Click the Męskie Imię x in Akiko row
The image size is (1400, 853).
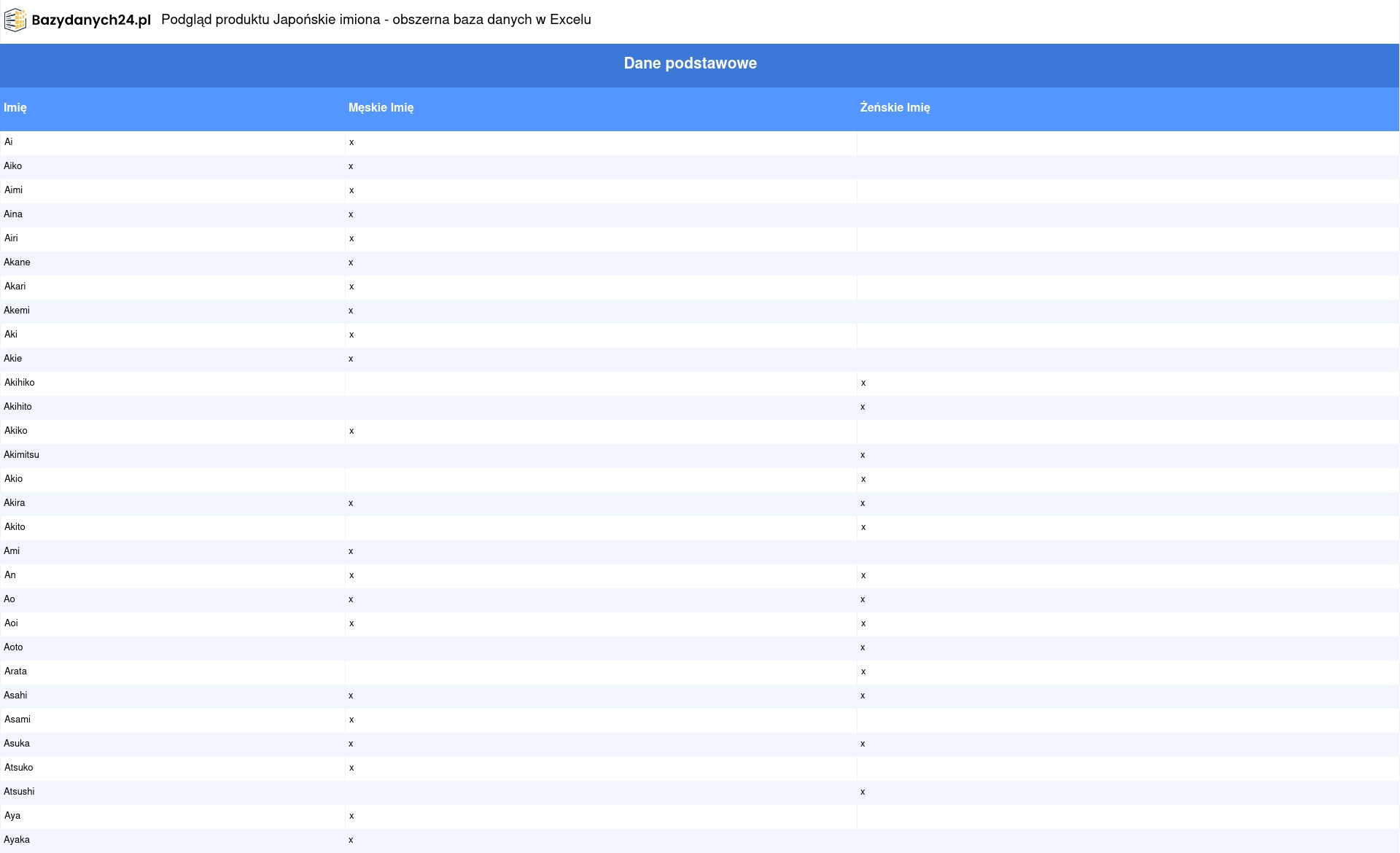[x=351, y=431]
